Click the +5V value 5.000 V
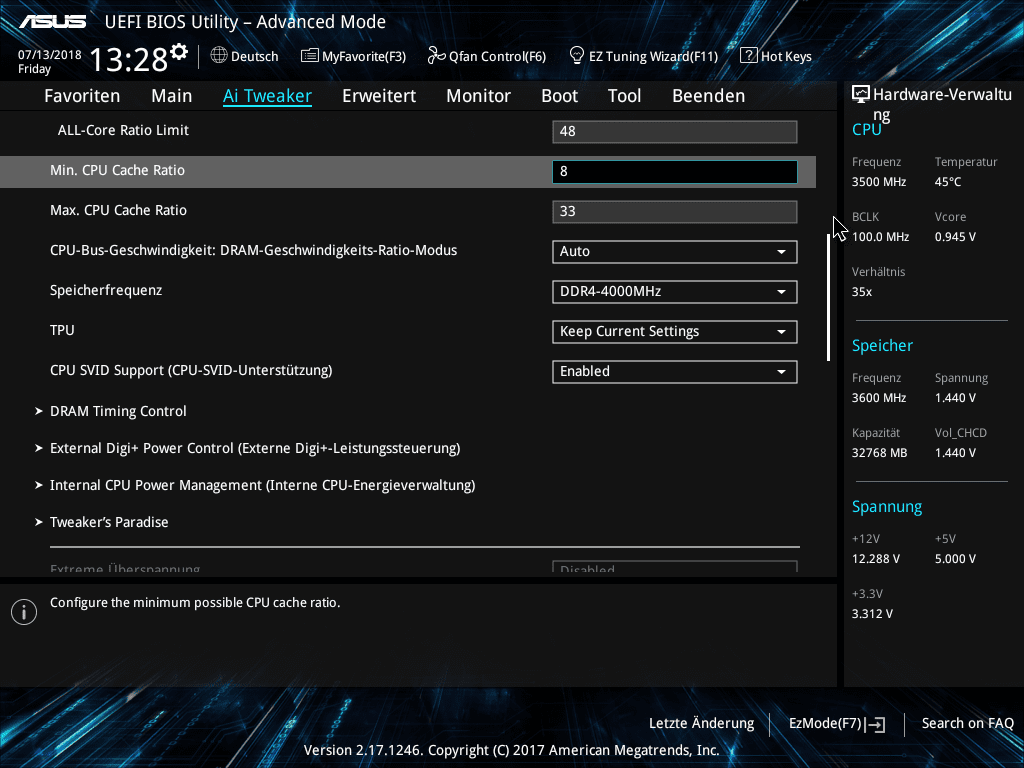This screenshot has height=768, width=1024. pyautogui.click(x=955, y=559)
